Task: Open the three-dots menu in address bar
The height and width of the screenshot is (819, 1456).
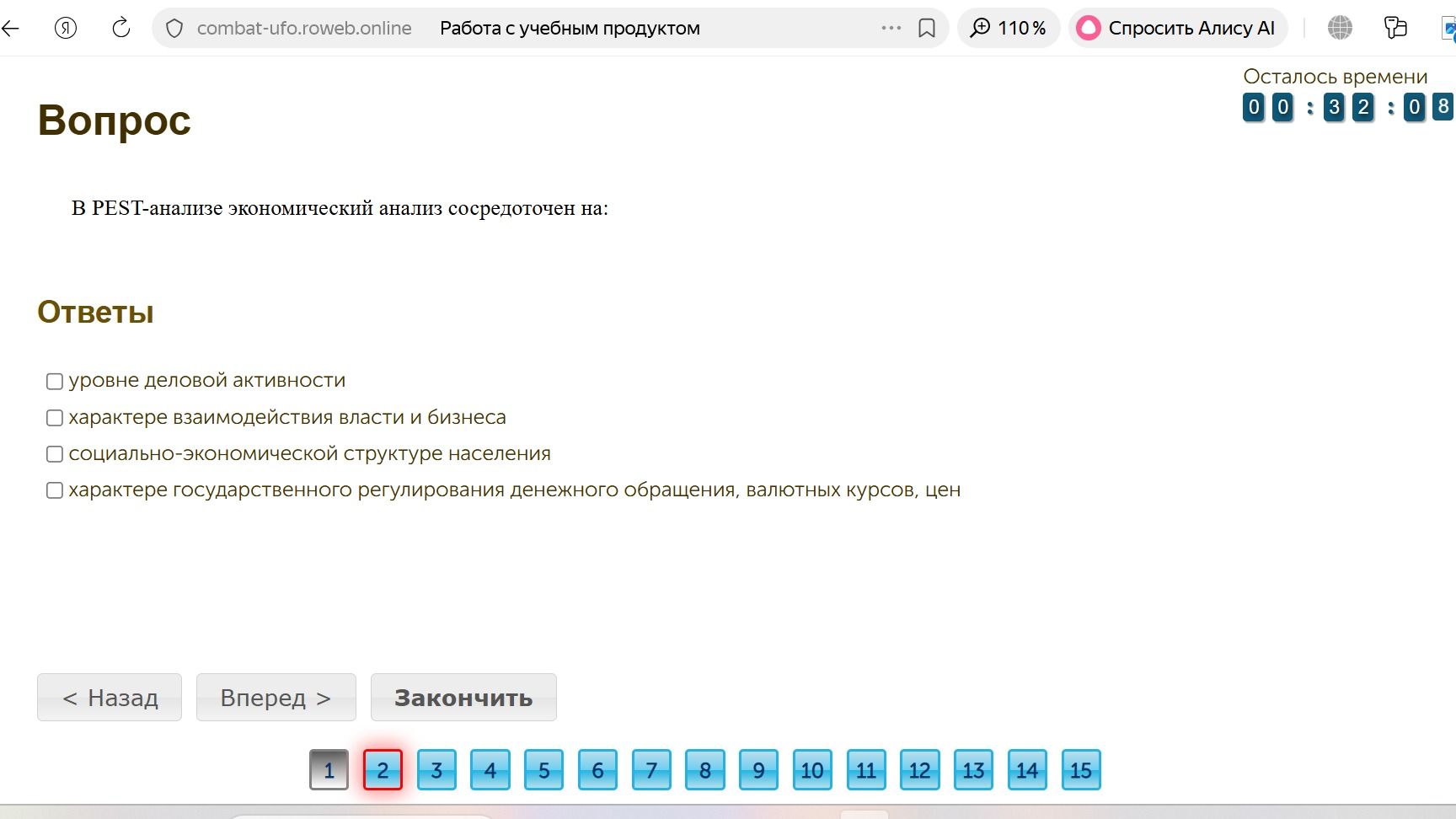Action: [x=891, y=28]
